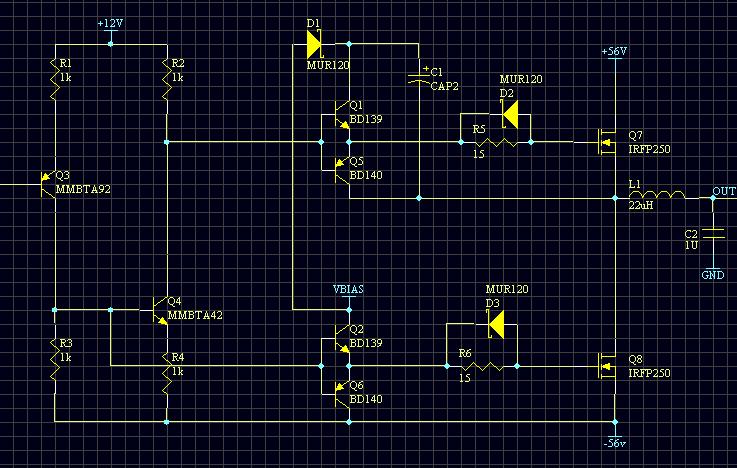The height and width of the screenshot is (468, 737).
Task: Click D3's MUR120 part text
Action: 507,289
